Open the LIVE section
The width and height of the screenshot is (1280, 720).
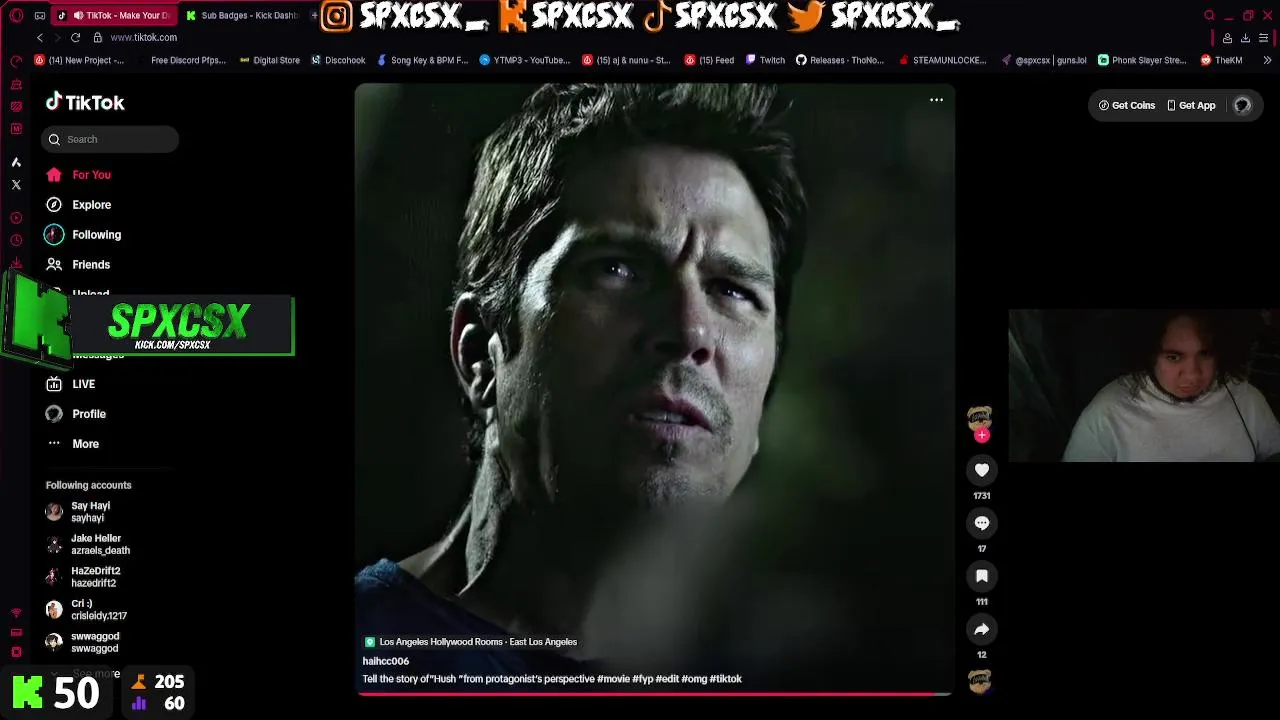pyautogui.click(x=70, y=384)
